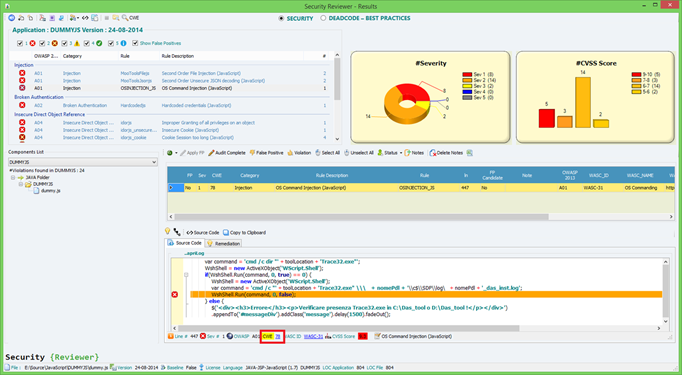Collapse the JAVA Folder tree node
The height and width of the screenshot is (375, 682).
(13, 177)
